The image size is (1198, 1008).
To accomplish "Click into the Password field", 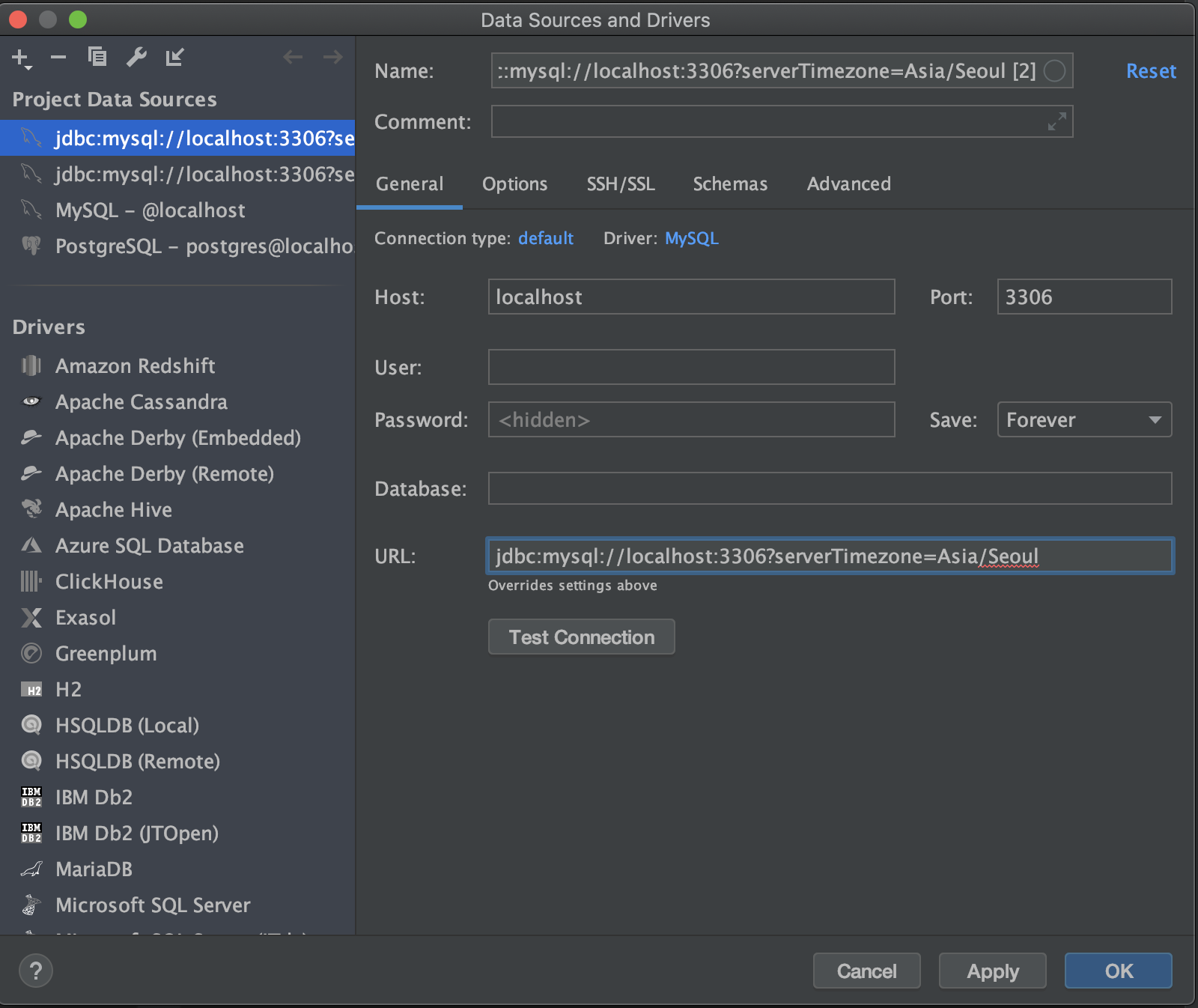I will (691, 419).
